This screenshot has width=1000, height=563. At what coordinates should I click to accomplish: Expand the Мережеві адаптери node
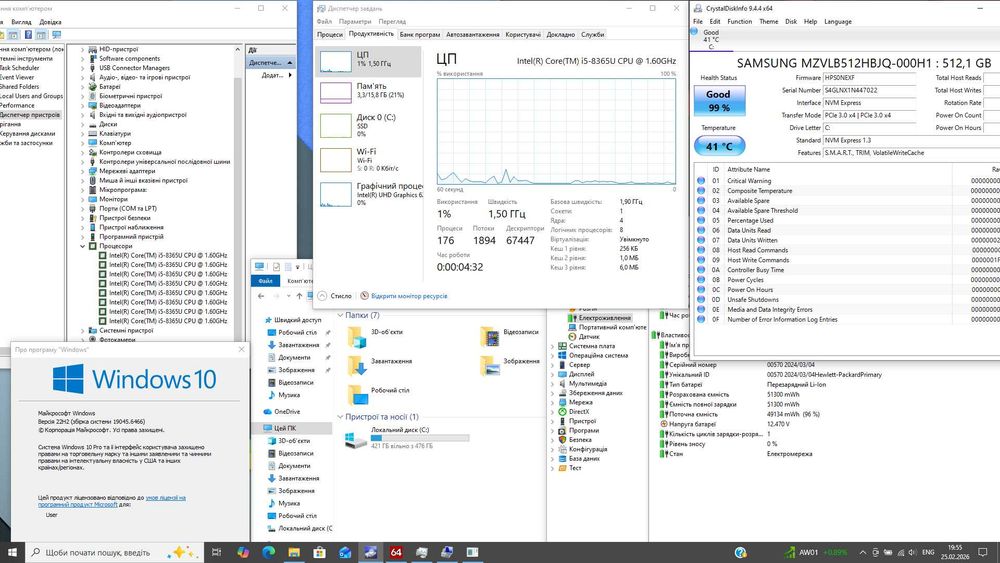pyautogui.click(x=82, y=172)
